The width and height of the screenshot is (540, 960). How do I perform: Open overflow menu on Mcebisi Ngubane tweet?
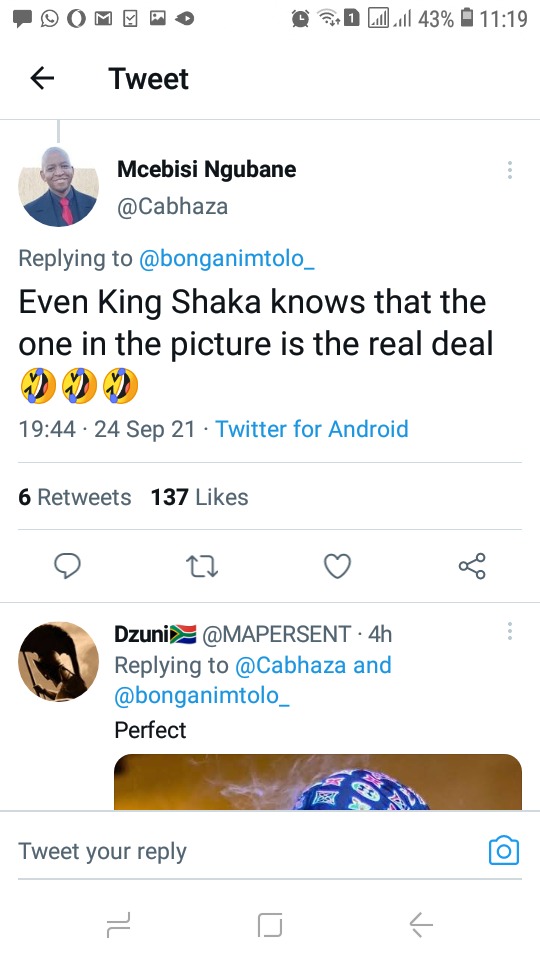point(509,170)
